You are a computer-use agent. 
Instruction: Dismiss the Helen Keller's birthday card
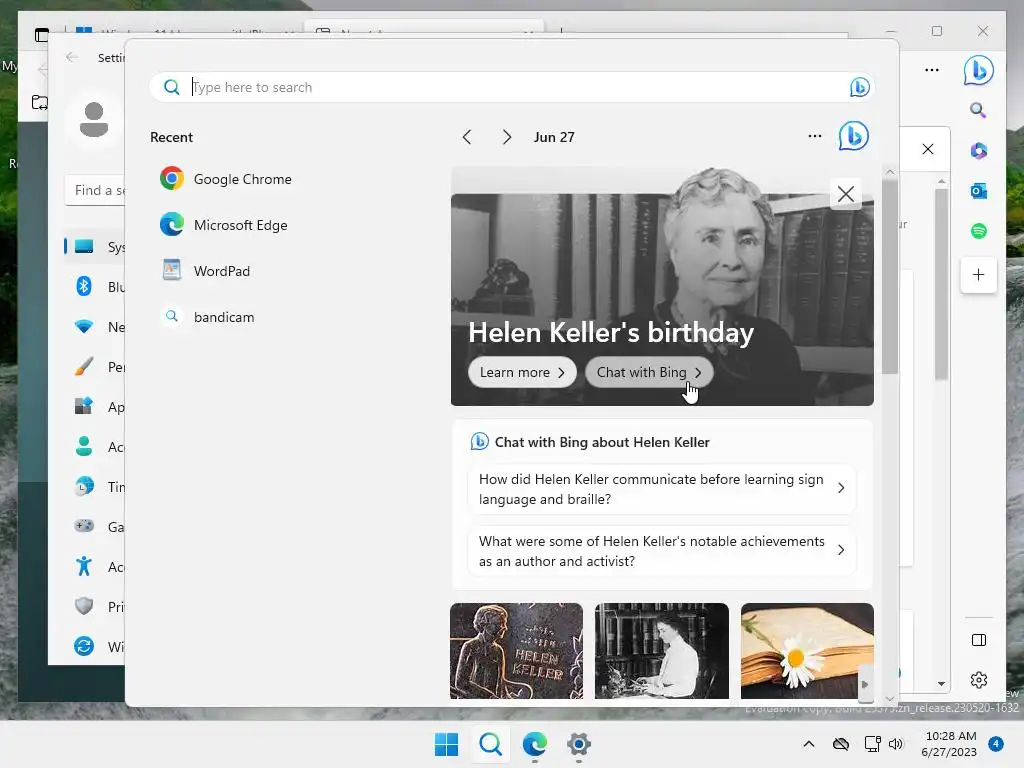tap(846, 194)
